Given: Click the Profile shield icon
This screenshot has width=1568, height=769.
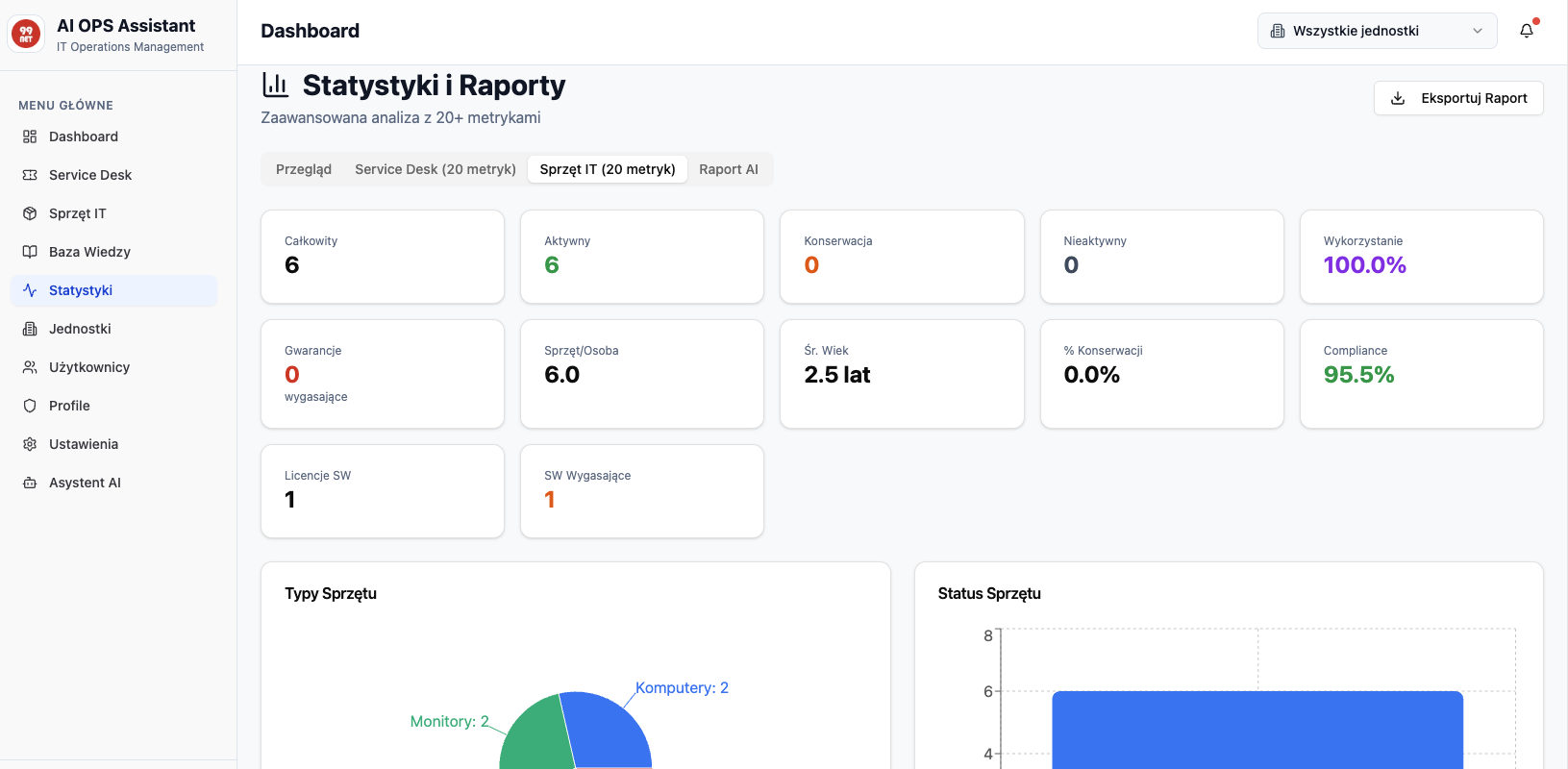Looking at the screenshot, I should 30,406.
